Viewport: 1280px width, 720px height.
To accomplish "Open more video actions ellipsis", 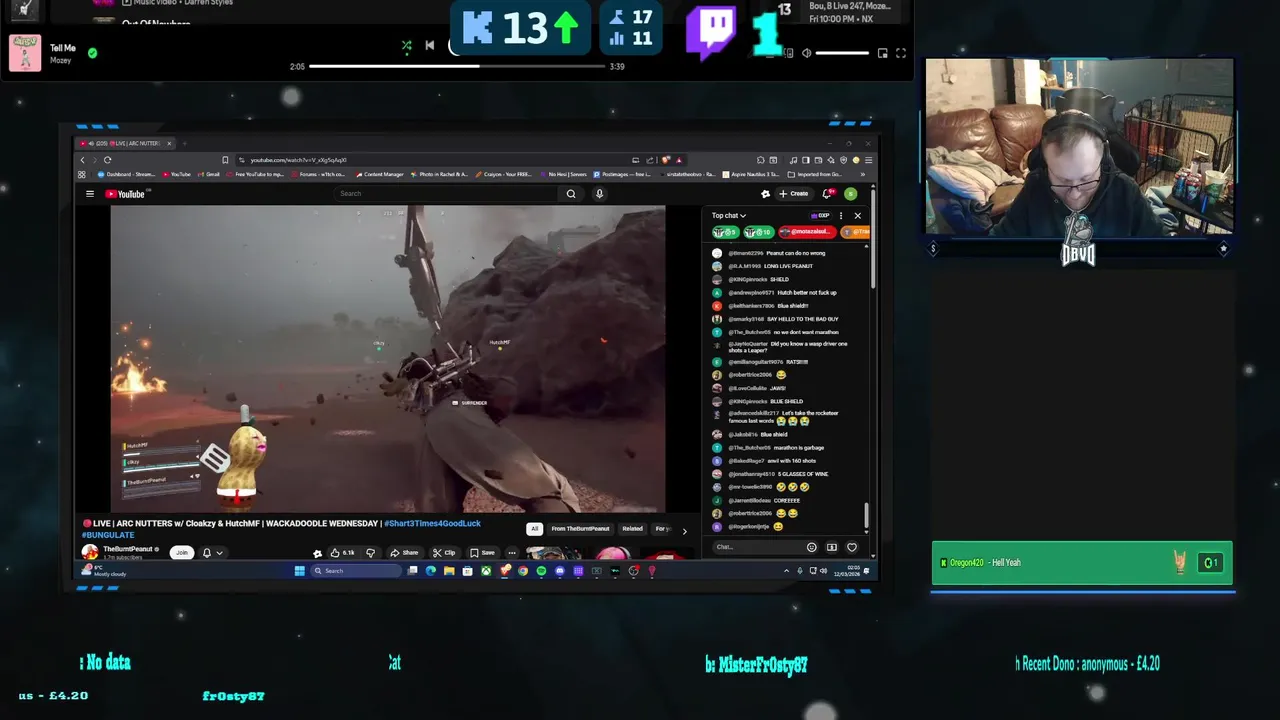I will [x=511, y=553].
